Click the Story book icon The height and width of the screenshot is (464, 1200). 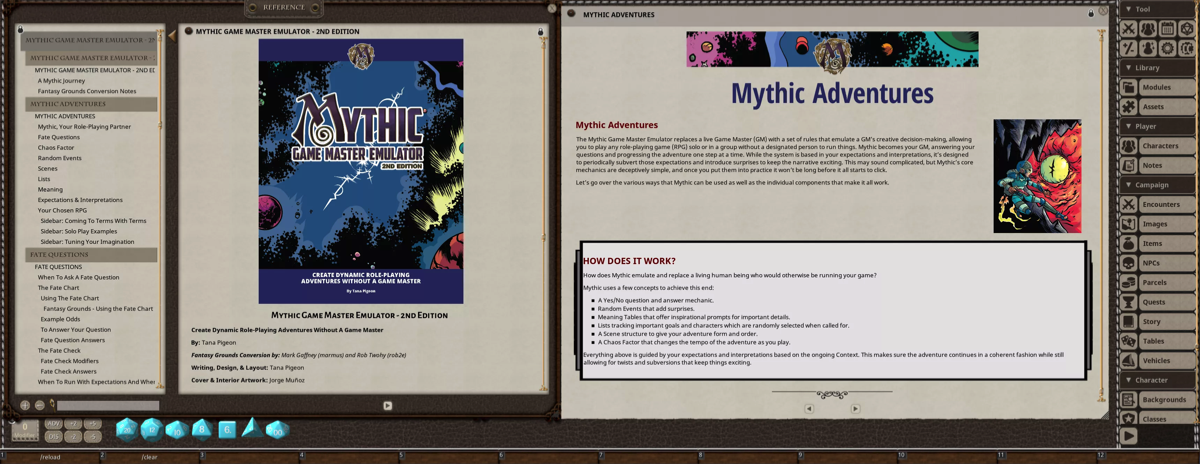(1128, 321)
